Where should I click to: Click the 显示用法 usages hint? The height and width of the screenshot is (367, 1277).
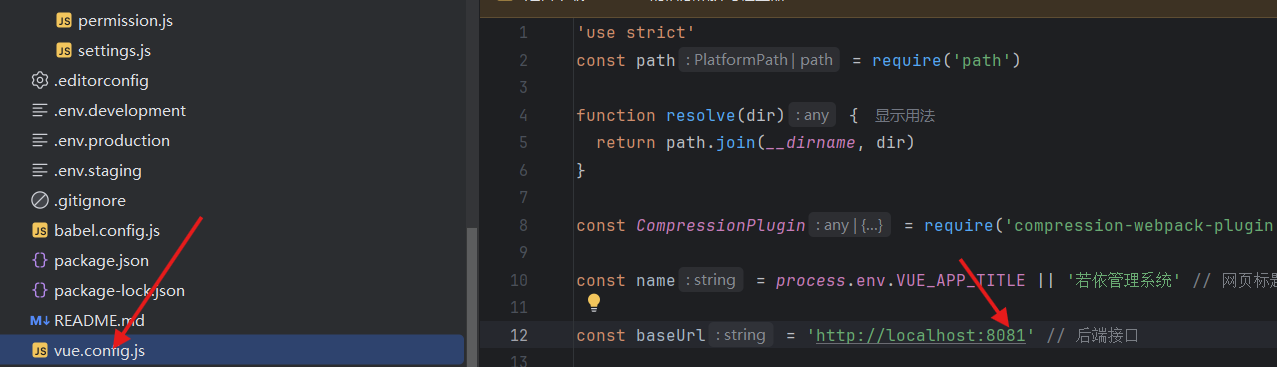(x=905, y=115)
